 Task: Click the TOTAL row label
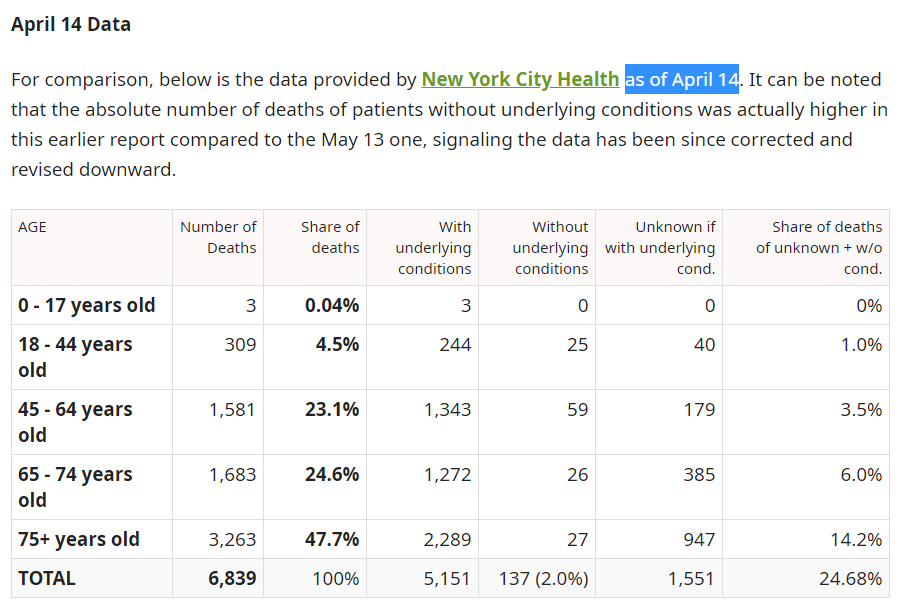click(x=47, y=578)
